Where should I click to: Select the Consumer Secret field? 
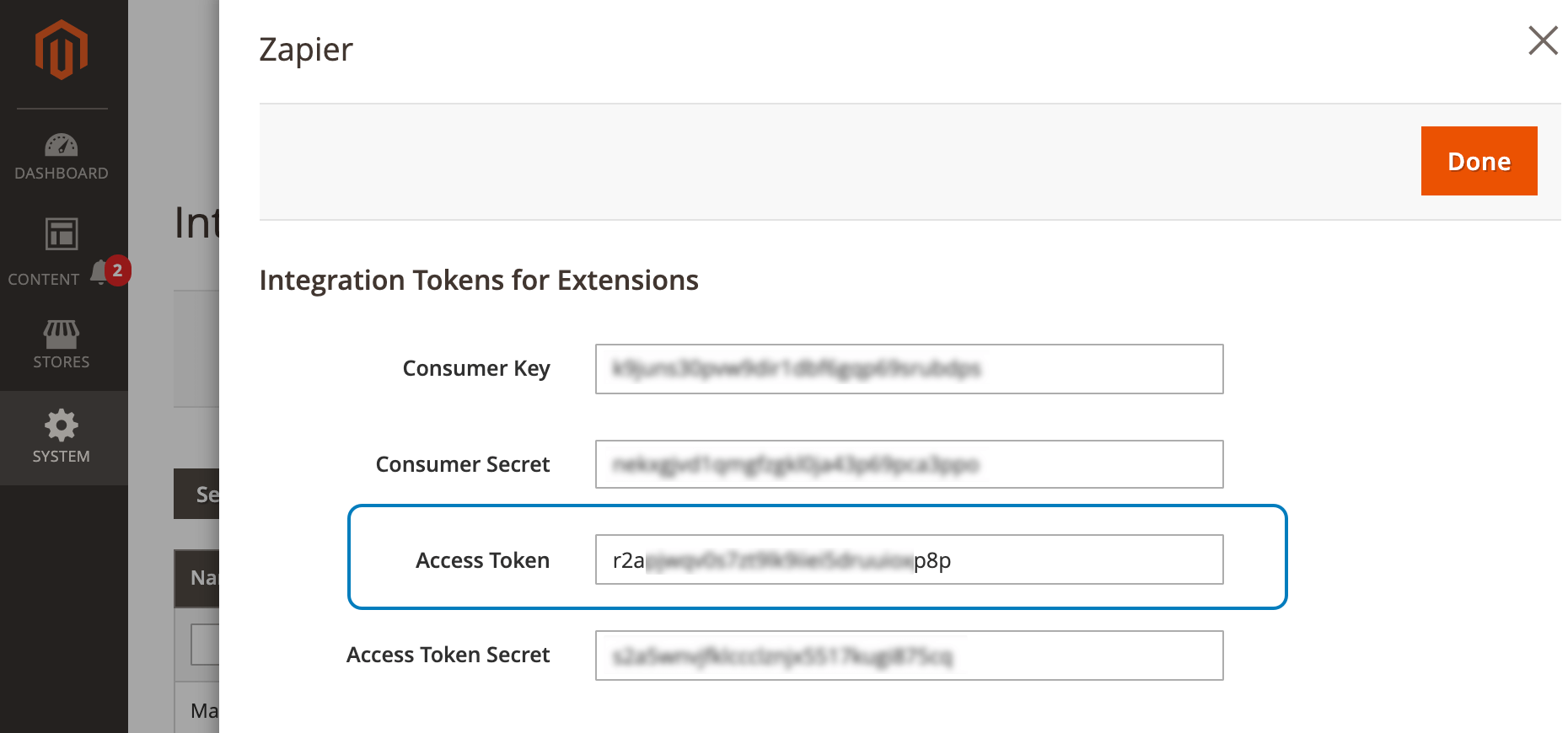(x=909, y=464)
